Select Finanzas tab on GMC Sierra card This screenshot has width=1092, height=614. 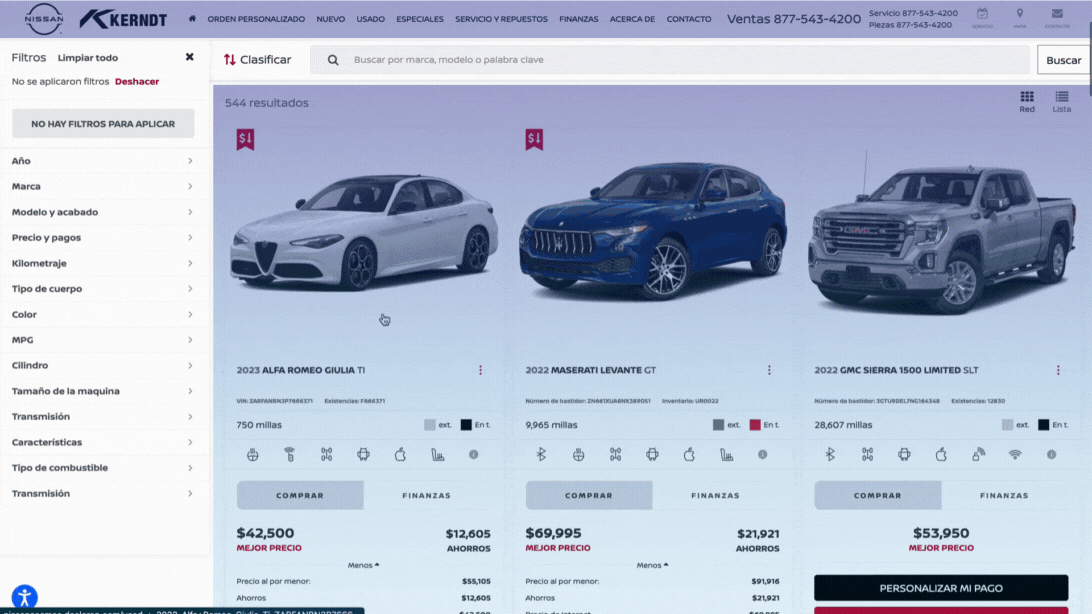pos(1004,496)
